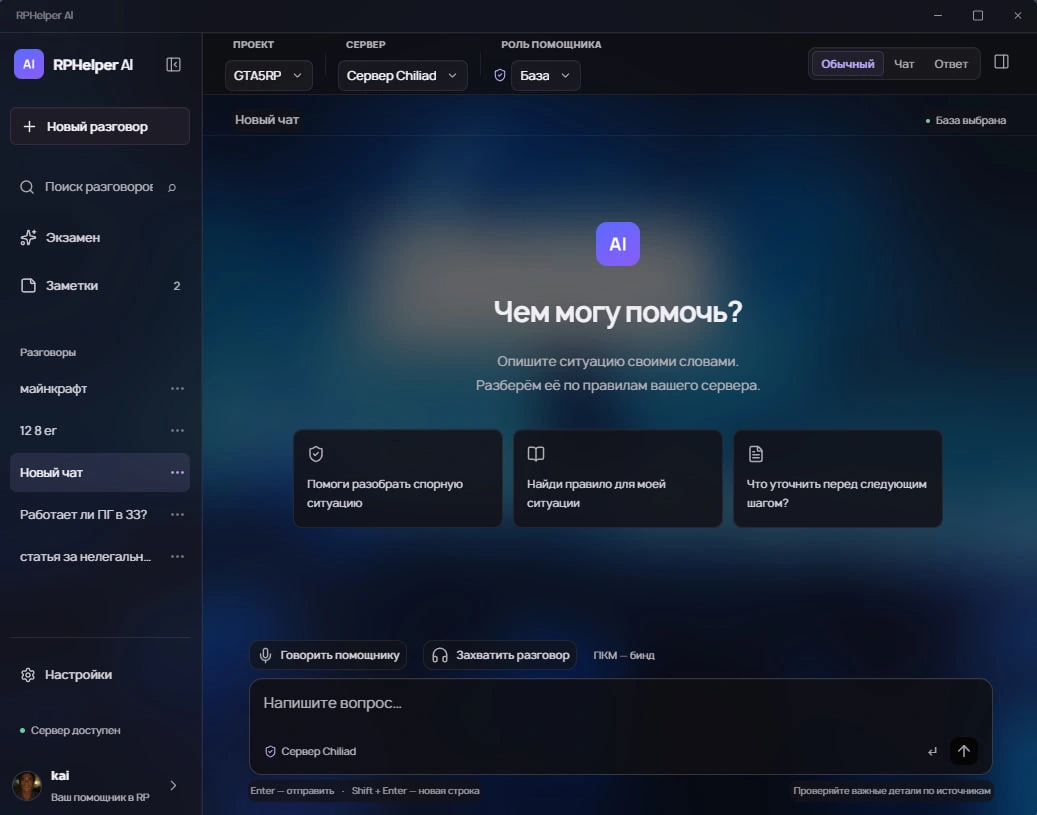Start a Новый разговор

point(100,126)
